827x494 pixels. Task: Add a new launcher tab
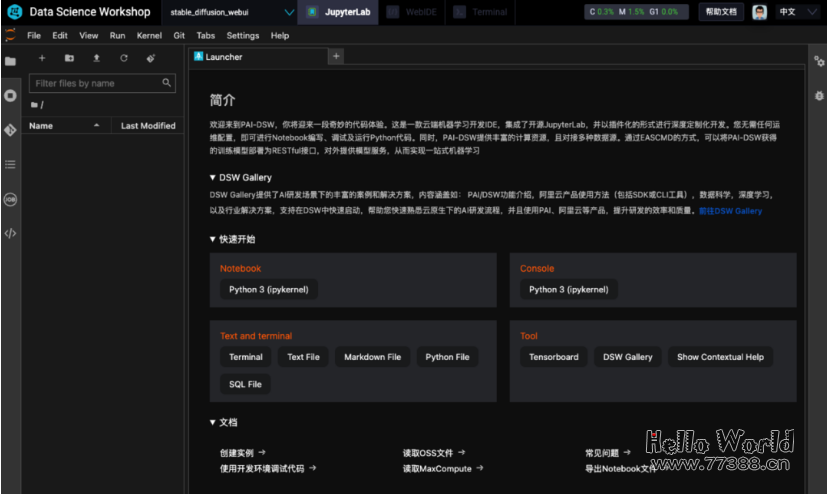[x=336, y=56]
